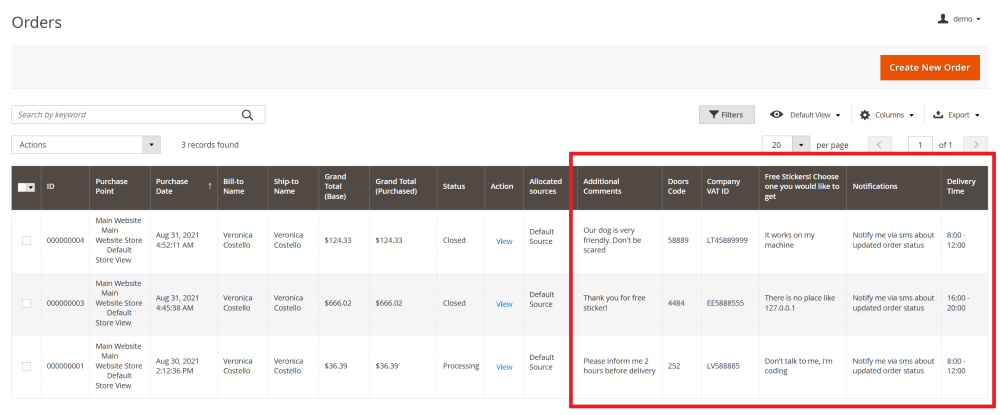This screenshot has height=415, width=1000.
Task: Click VAT ID LV588885
Action: 723,367
